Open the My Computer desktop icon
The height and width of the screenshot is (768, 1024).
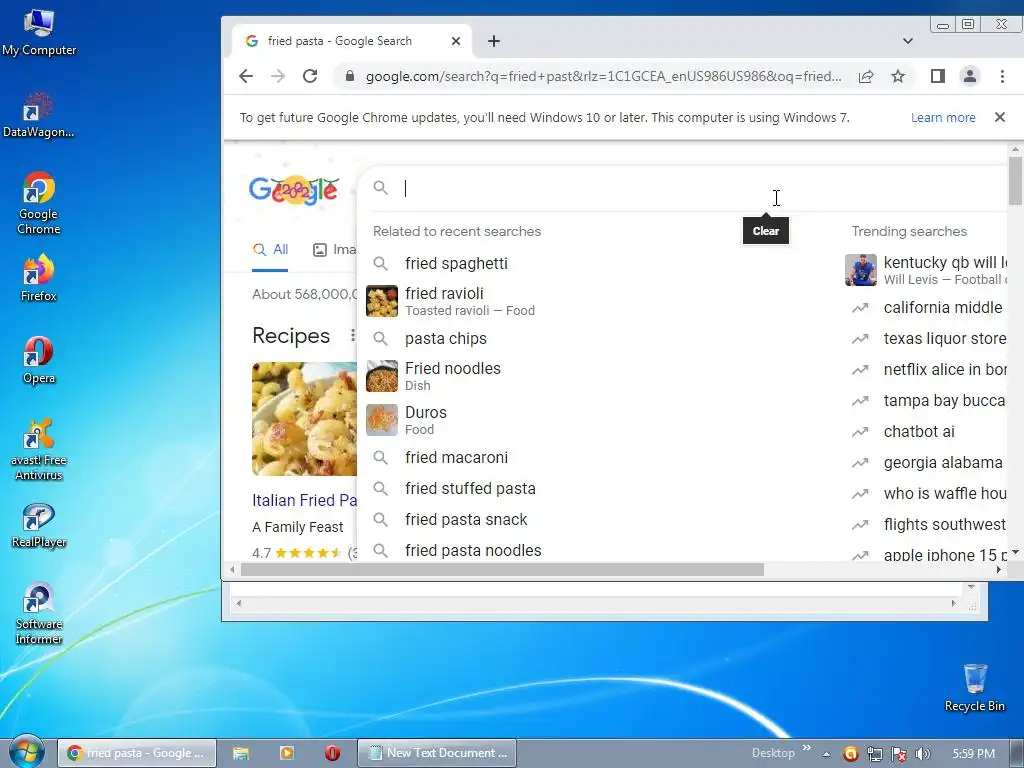coord(39,33)
